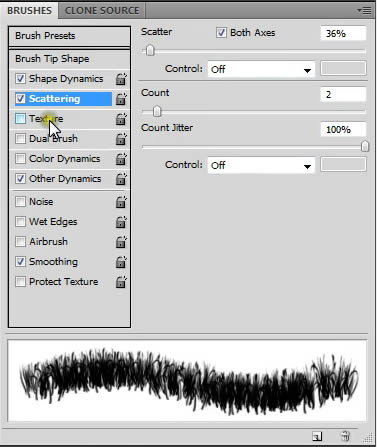The height and width of the screenshot is (447, 377).
Task: Enable the Texture checkbox
Action: pos(20,118)
